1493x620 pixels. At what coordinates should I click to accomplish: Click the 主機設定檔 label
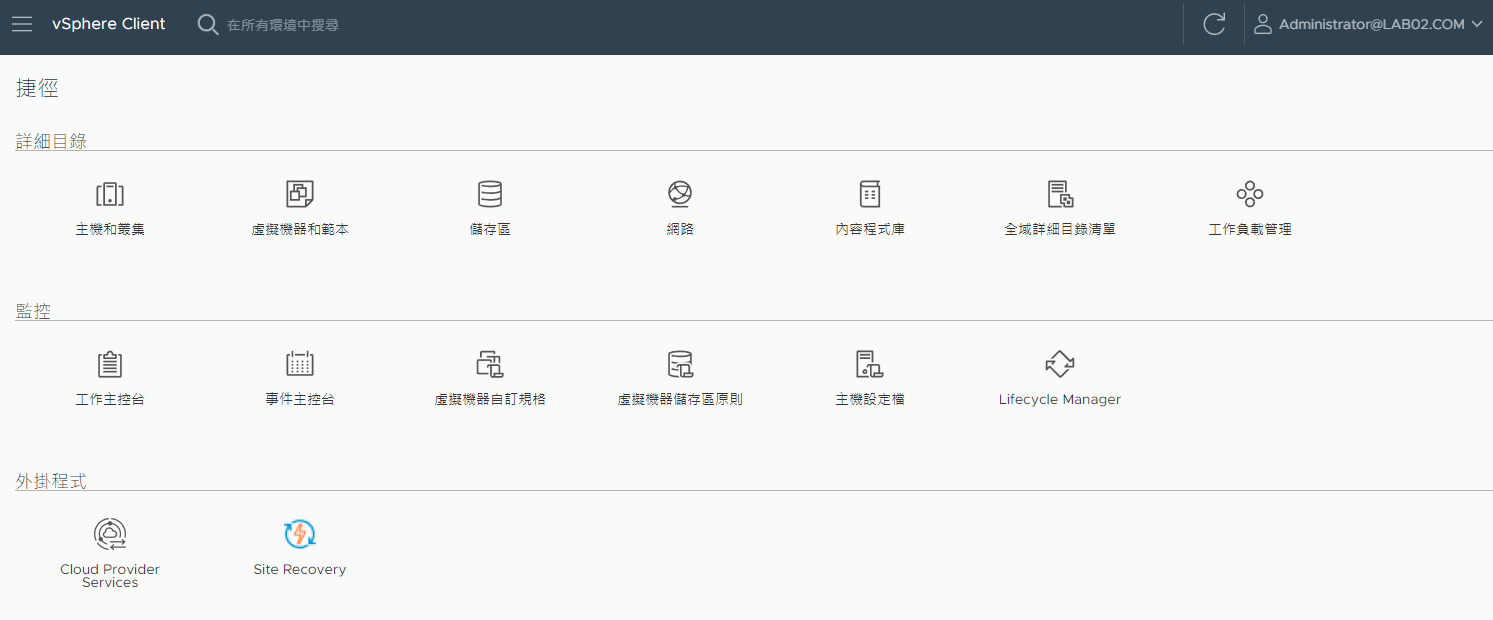click(870, 399)
